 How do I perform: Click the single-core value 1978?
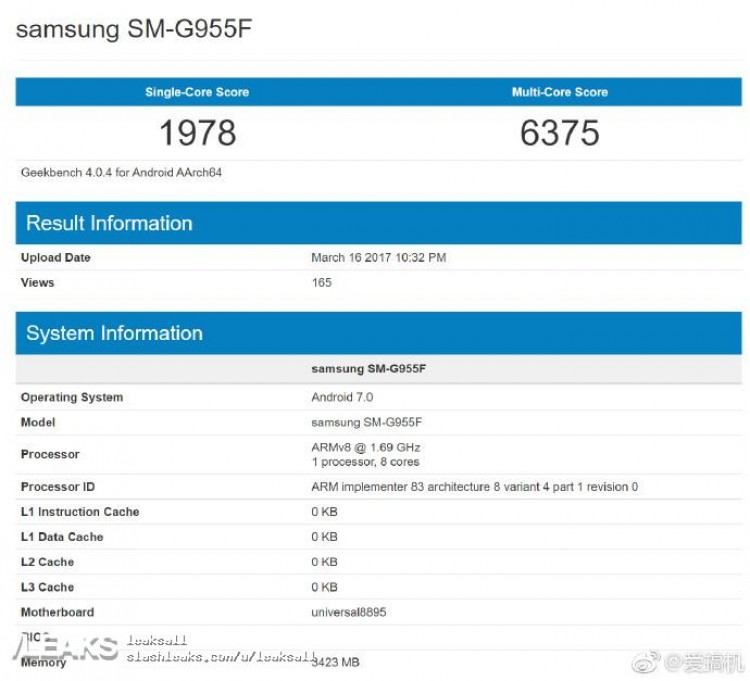(198, 132)
